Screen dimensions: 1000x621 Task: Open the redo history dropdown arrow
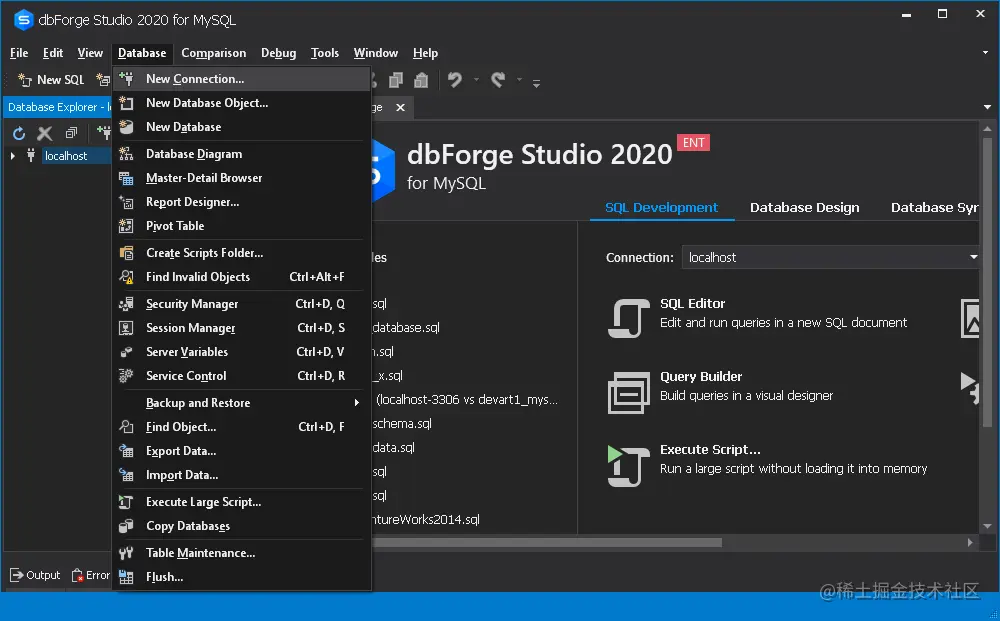519,80
